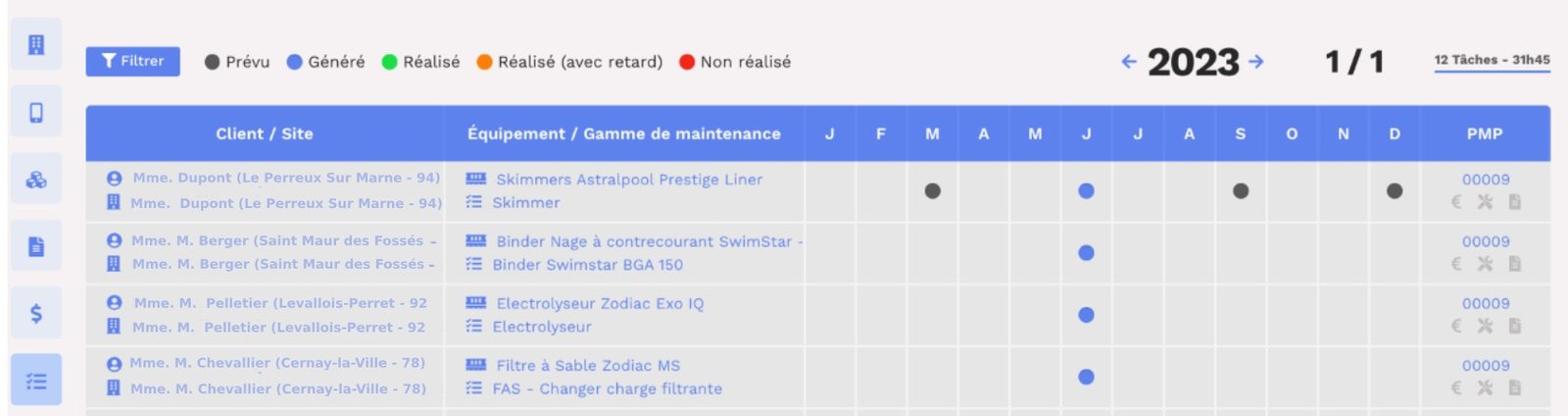
Task: Click the 12 Tâches - 31h45 link
Action: coord(1492,60)
